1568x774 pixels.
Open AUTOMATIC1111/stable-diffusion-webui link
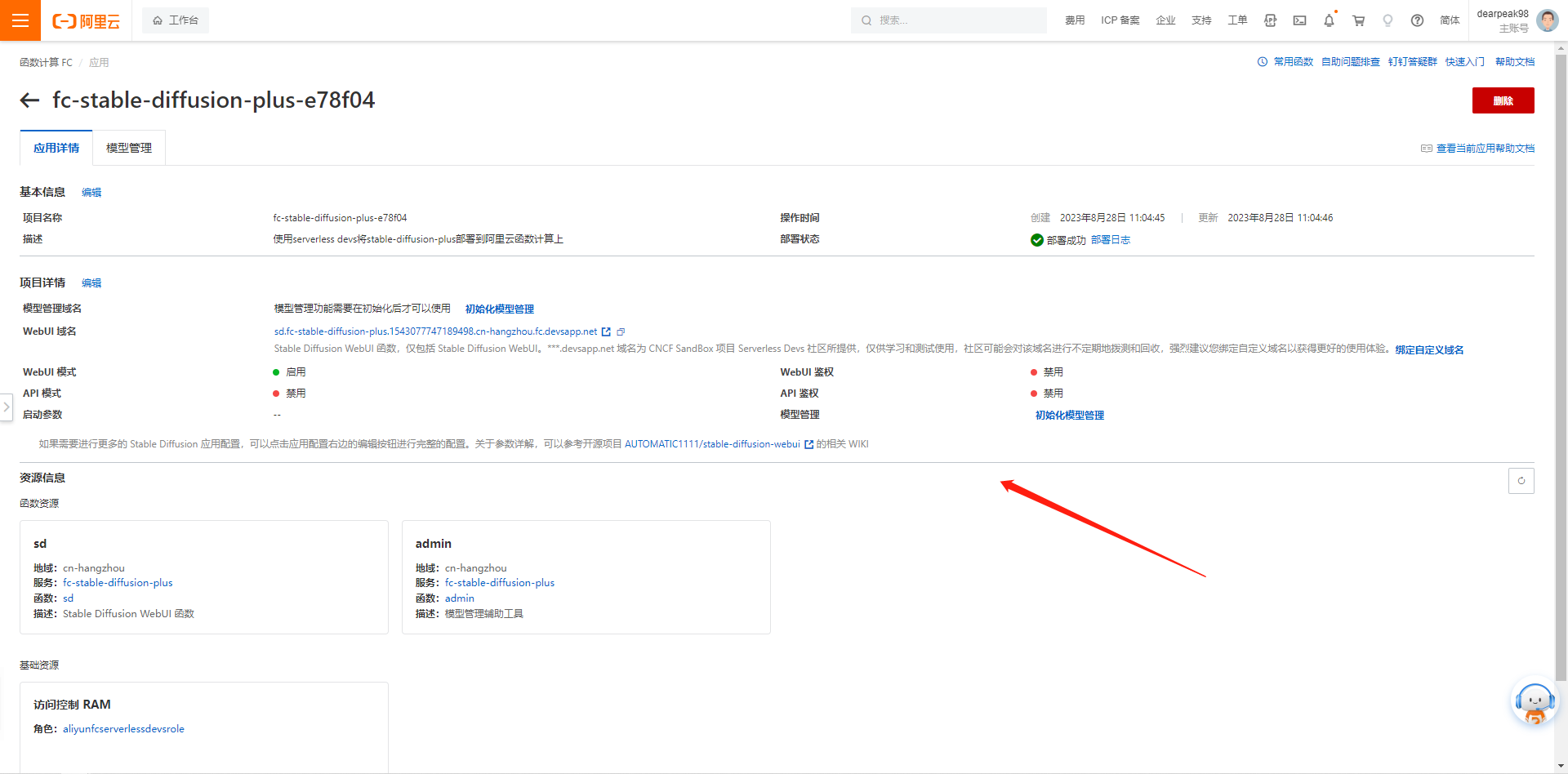[x=712, y=444]
